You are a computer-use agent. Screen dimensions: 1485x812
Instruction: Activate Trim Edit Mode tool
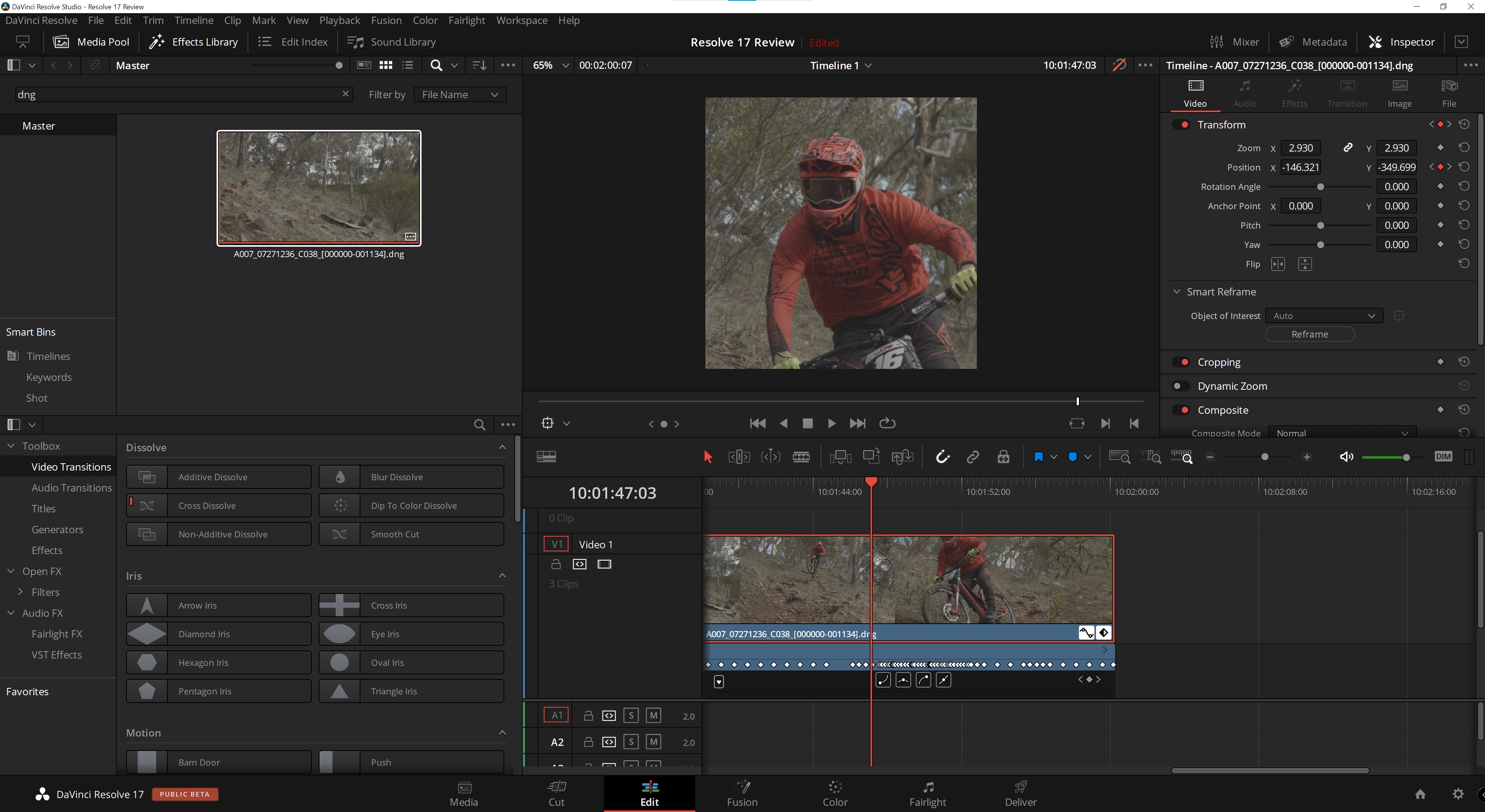(x=739, y=457)
